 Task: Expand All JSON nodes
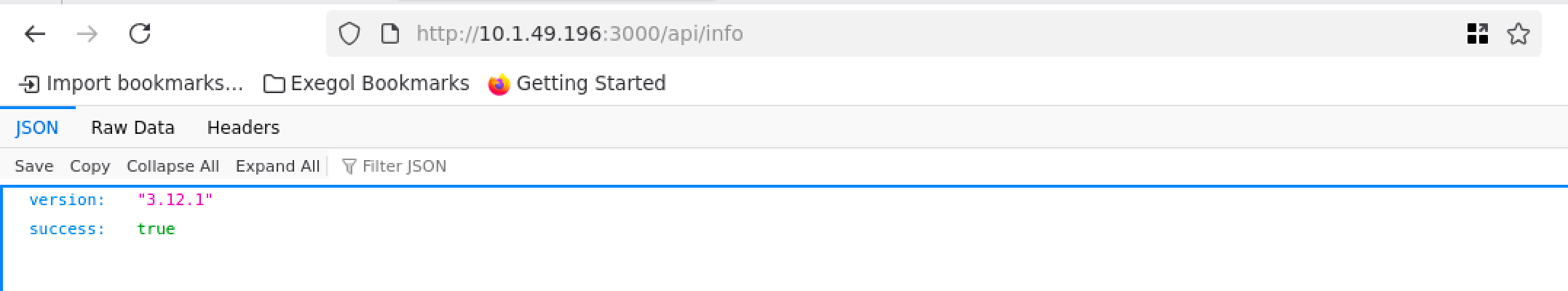277,167
